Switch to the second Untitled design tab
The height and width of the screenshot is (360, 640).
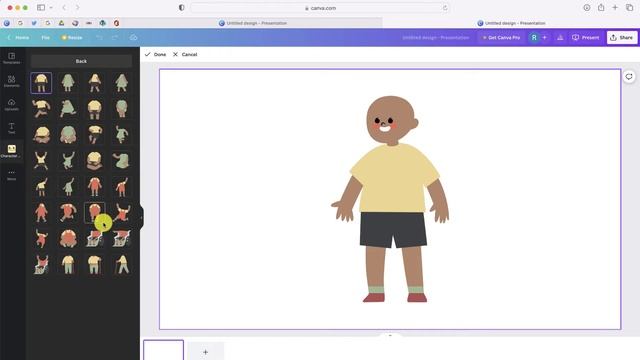coord(511,23)
